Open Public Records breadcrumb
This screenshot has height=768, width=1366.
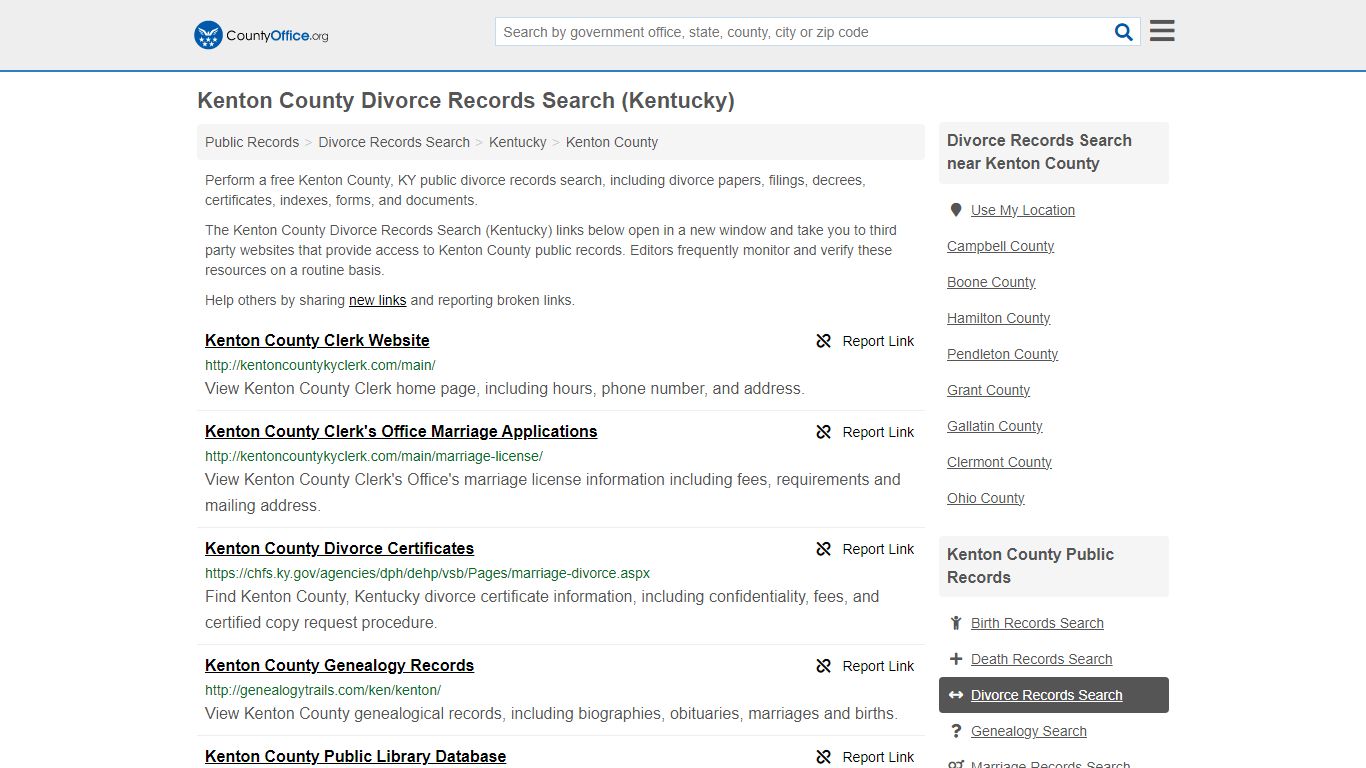tap(252, 142)
